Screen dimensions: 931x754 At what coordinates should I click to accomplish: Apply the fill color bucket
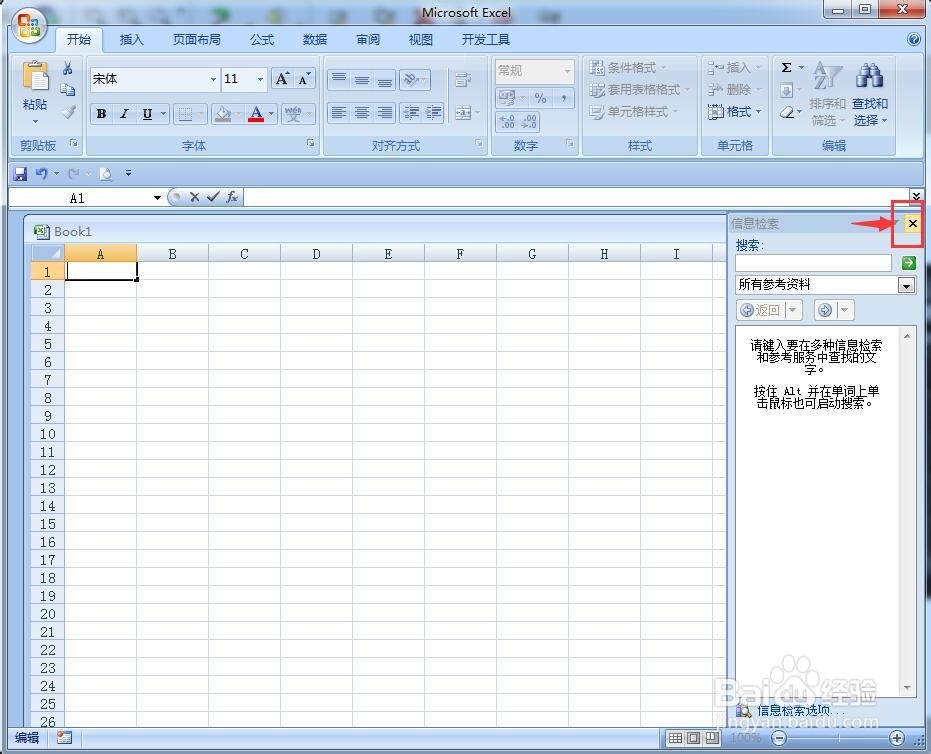(223, 113)
